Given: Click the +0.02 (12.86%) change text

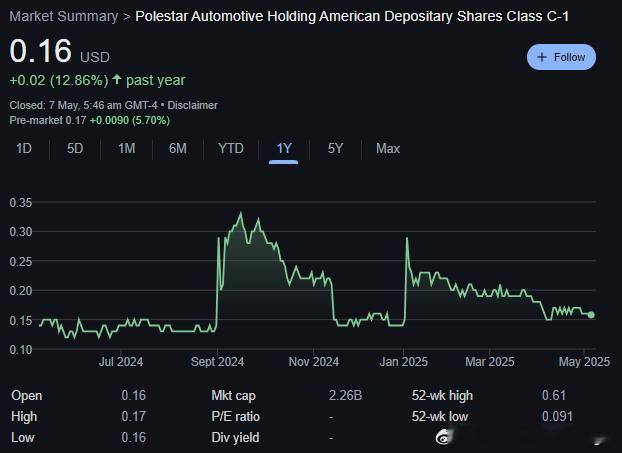Looking at the screenshot, I should [59, 81].
